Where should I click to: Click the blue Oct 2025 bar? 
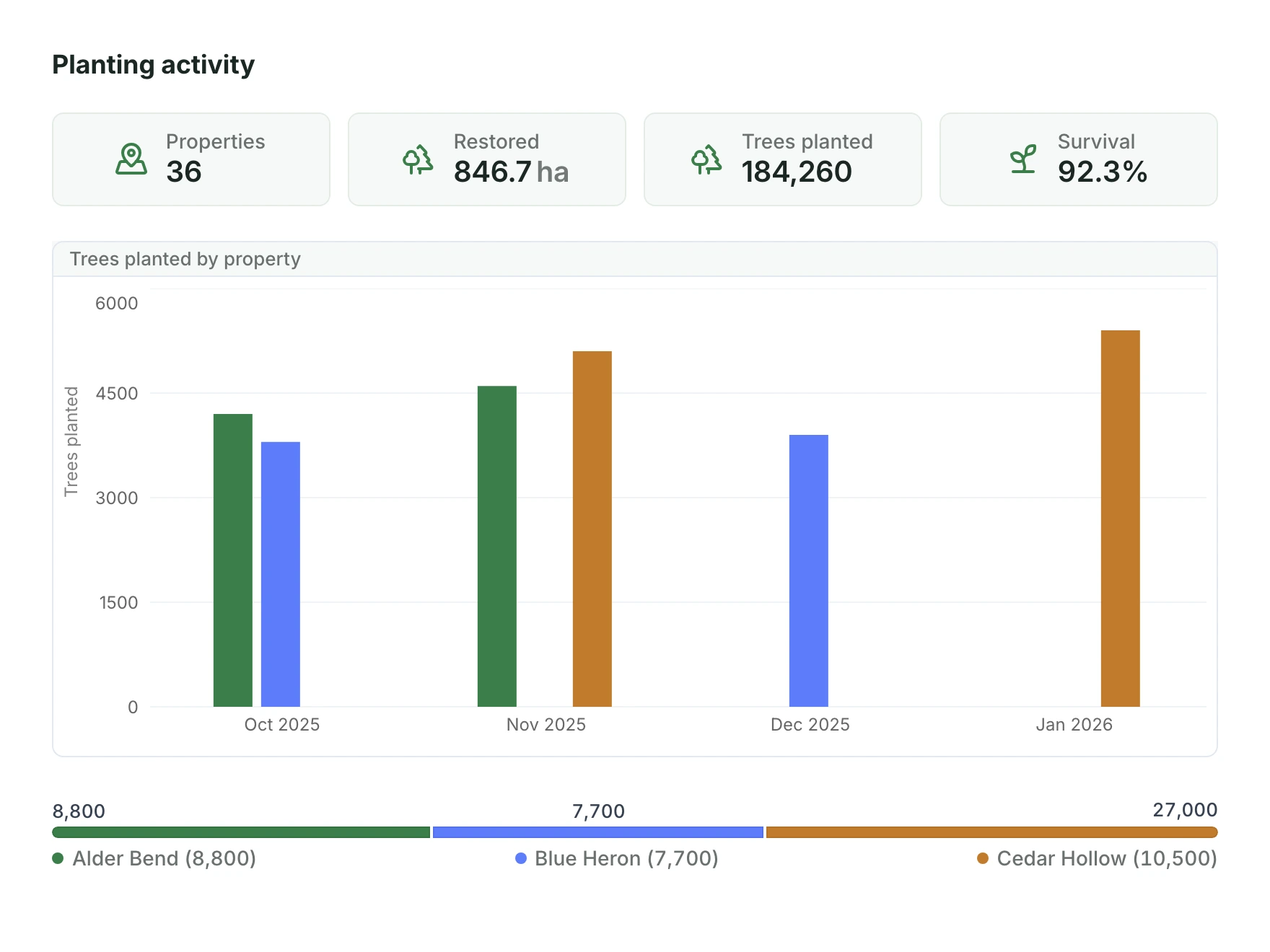[x=281, y=574]
